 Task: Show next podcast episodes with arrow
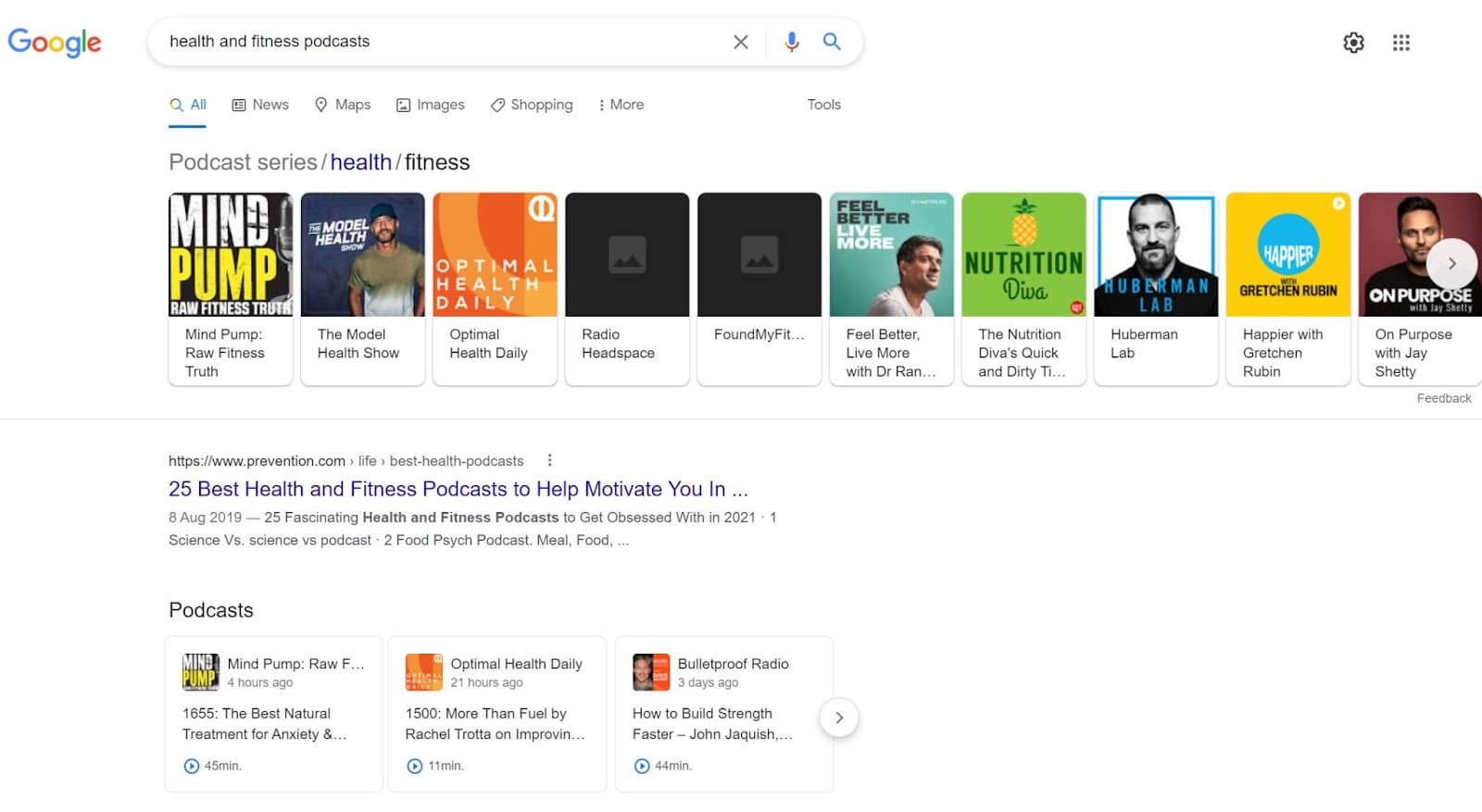pos(838,718)
